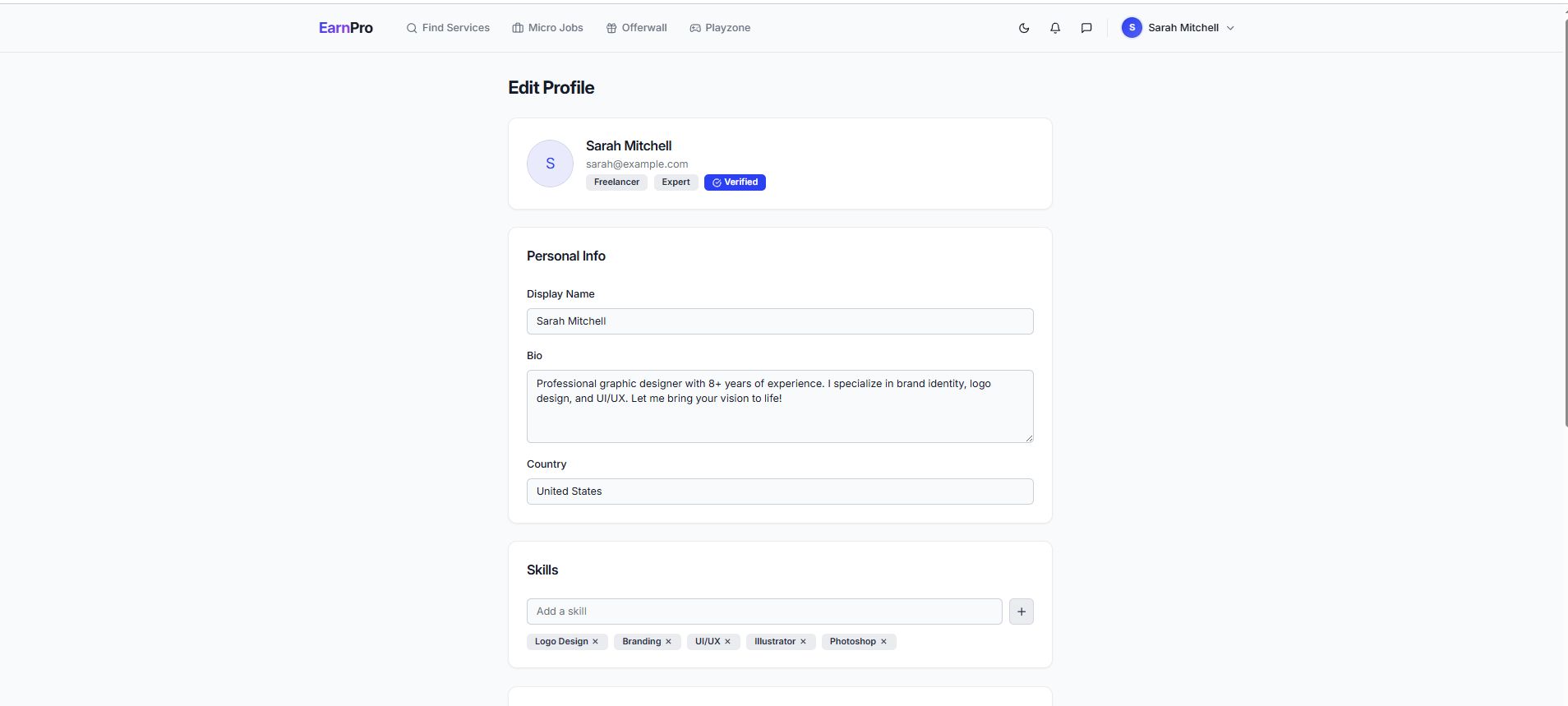Go to Micro Jobs
This screenshot has width=1568, height=706.
click(x=547, y=28)
